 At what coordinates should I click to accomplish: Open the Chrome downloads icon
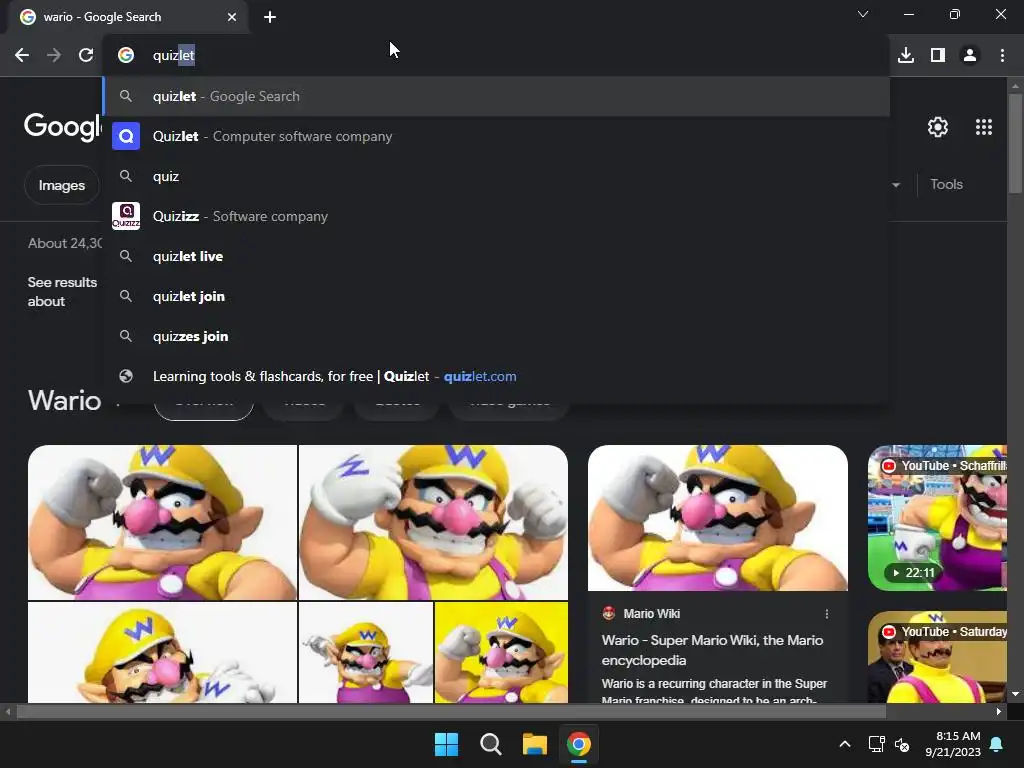pyautogui.click(x=906, y=56)
